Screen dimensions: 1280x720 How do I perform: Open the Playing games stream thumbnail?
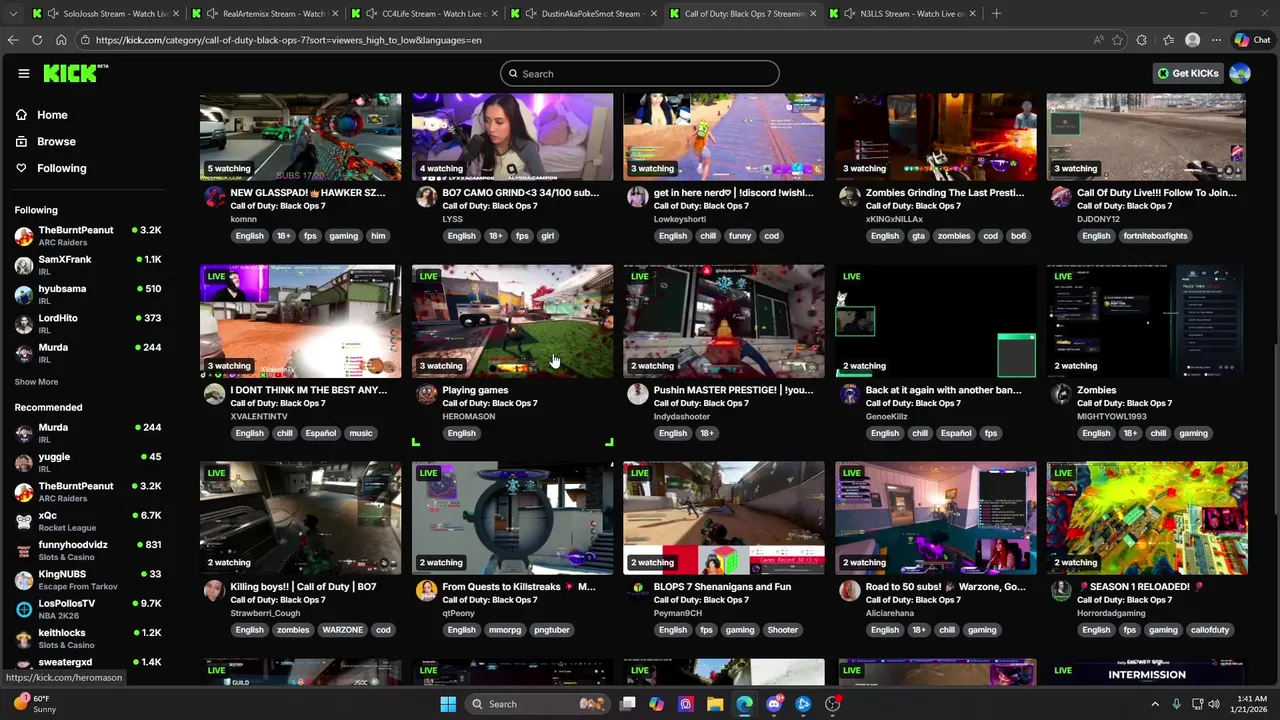point(512,321)
